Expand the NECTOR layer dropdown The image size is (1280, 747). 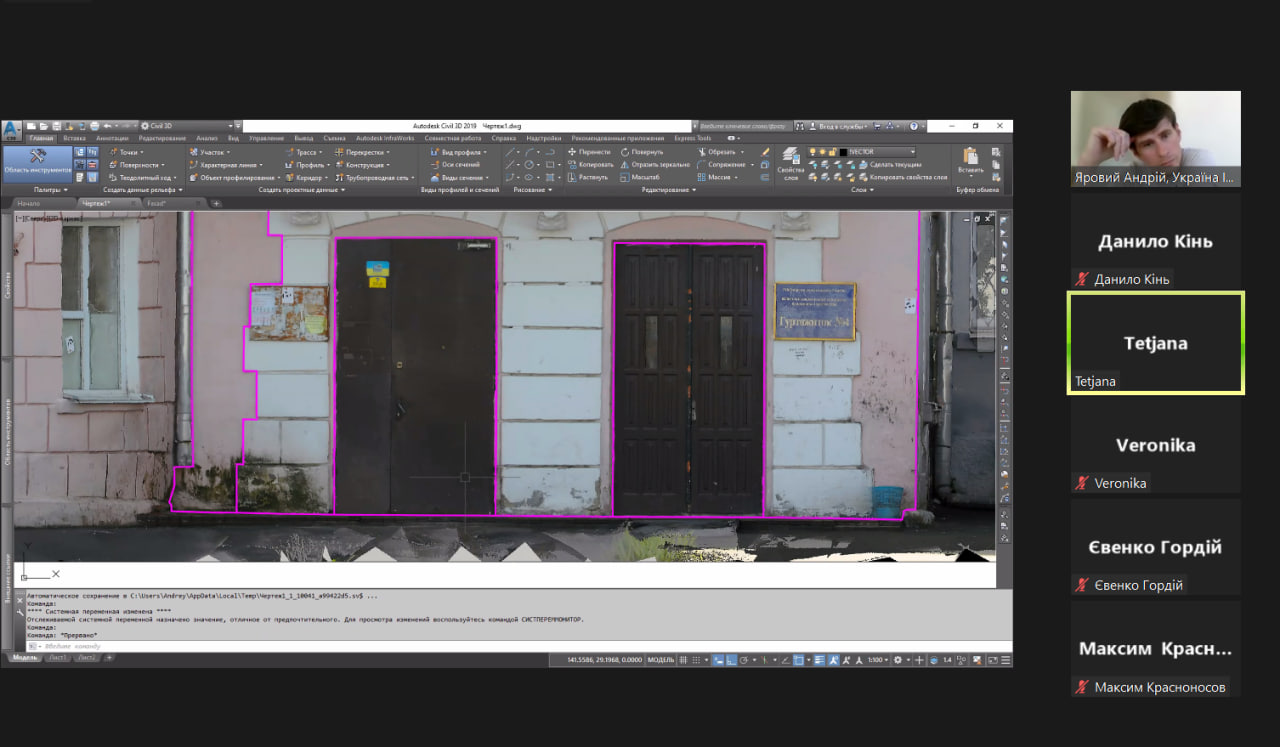coord(880,152)
